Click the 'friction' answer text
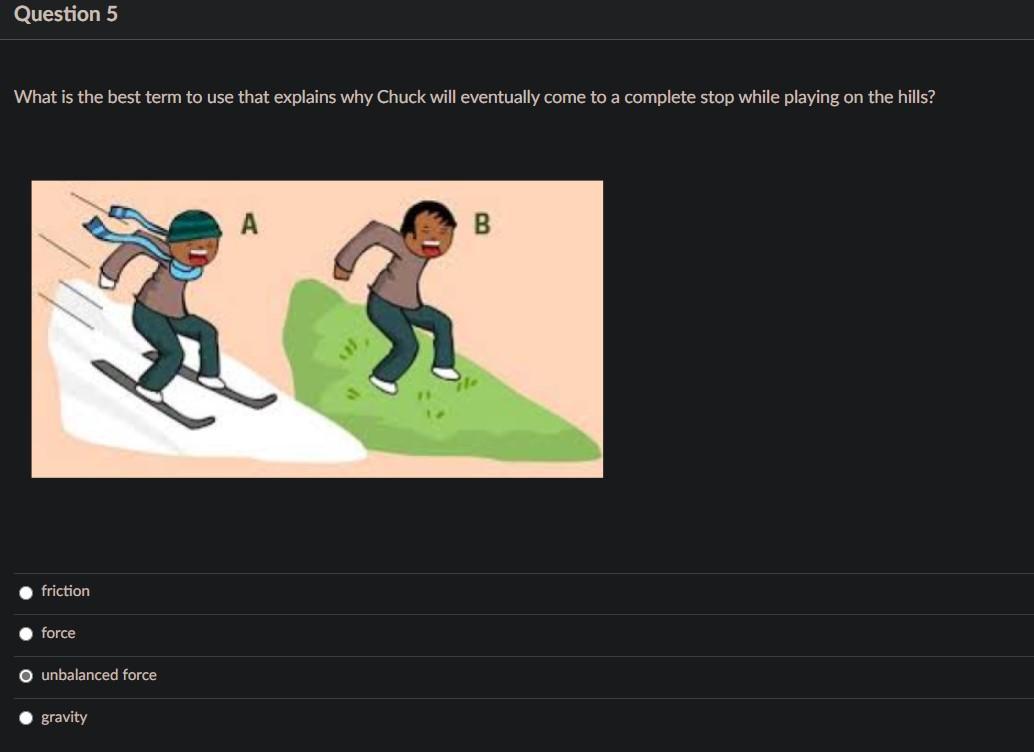Image resolution: width=1034 pixels, height=752 pixels. pos(65,591)
